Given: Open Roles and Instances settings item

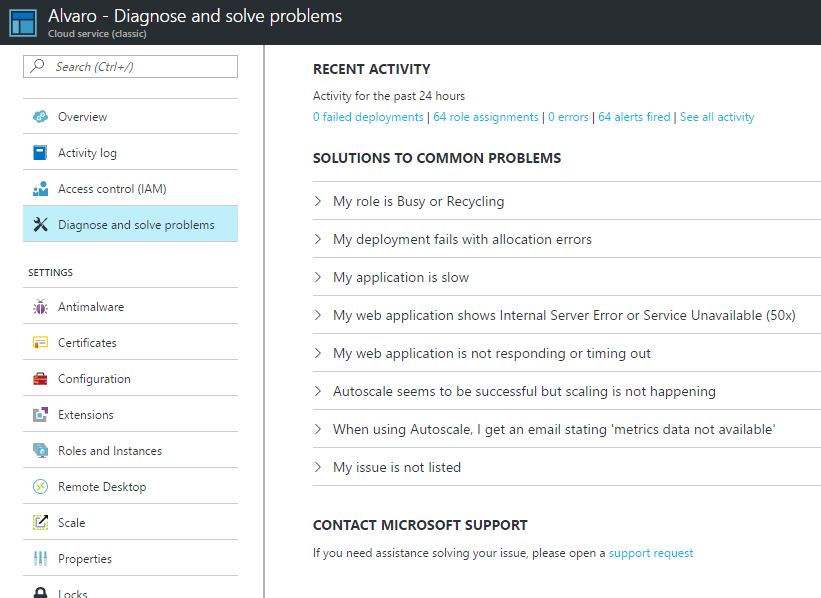Looking at the screenshot, I should tap(130, 450).
